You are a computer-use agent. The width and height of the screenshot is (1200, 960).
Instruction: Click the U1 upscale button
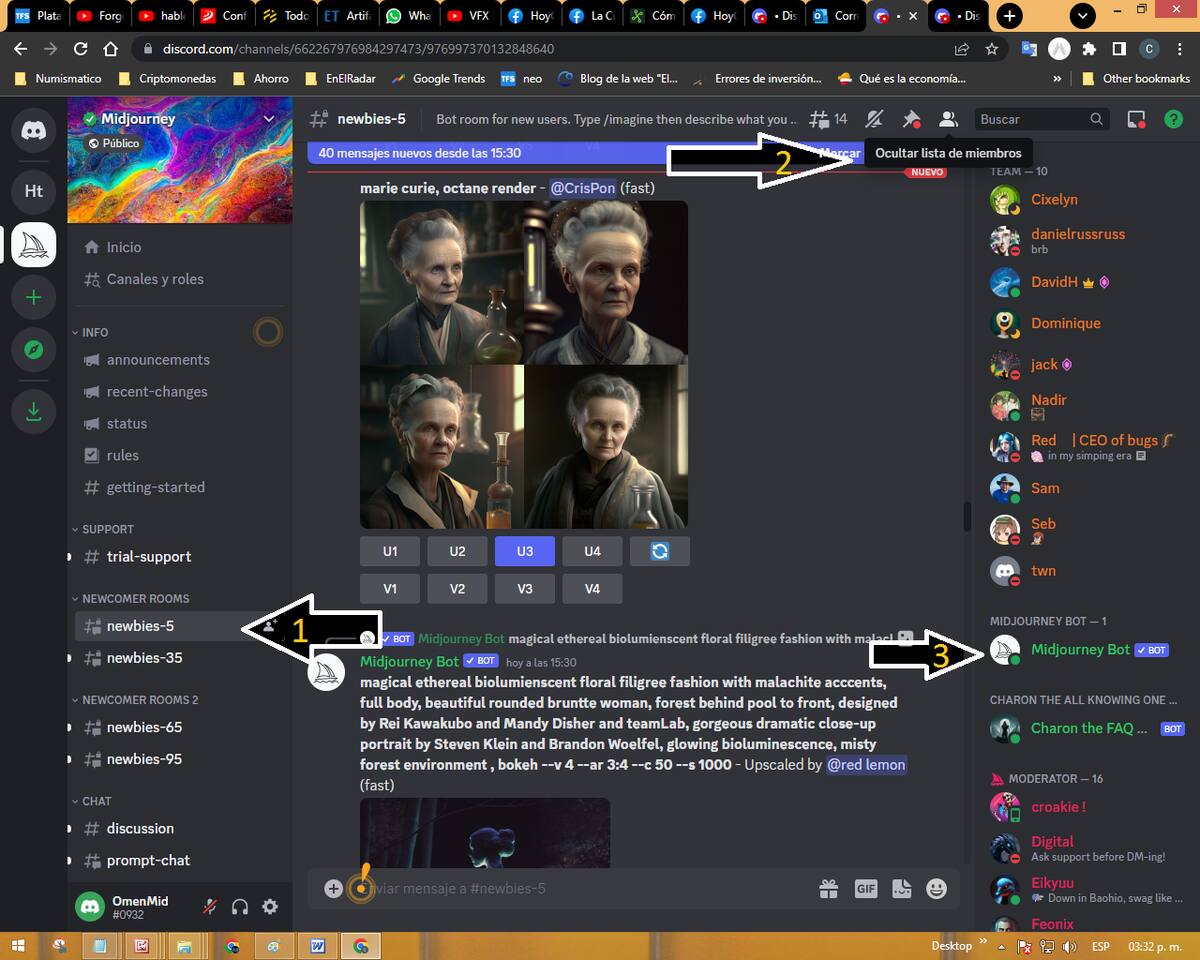390,551
